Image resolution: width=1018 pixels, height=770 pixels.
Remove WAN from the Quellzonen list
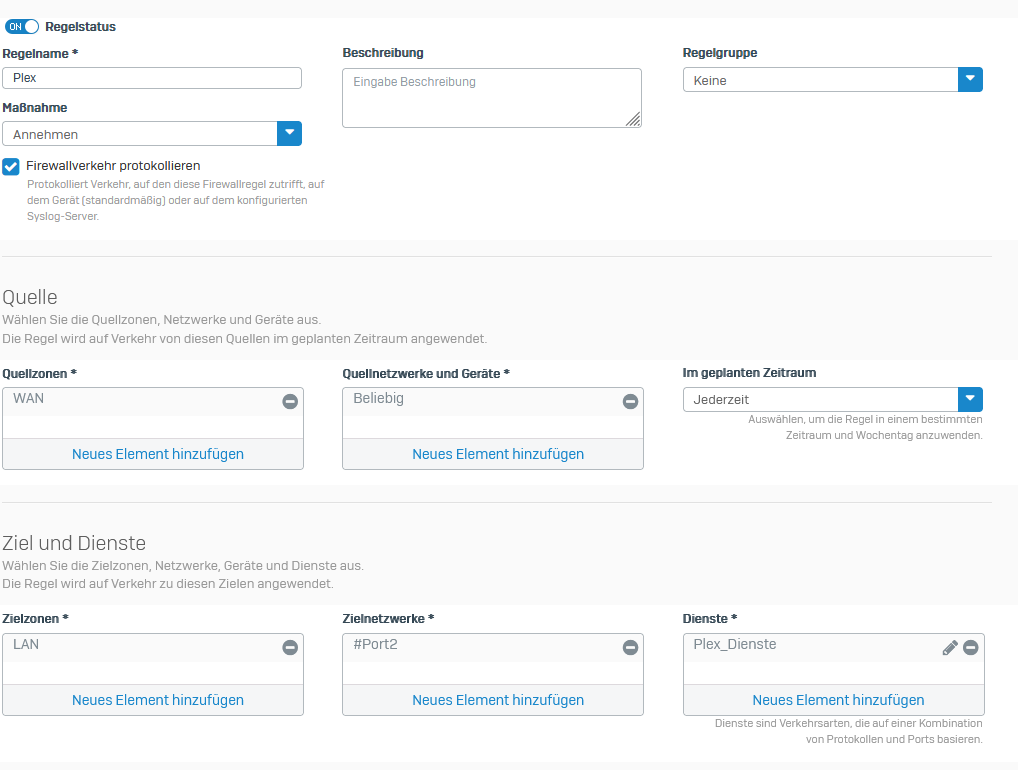(290, 401)
